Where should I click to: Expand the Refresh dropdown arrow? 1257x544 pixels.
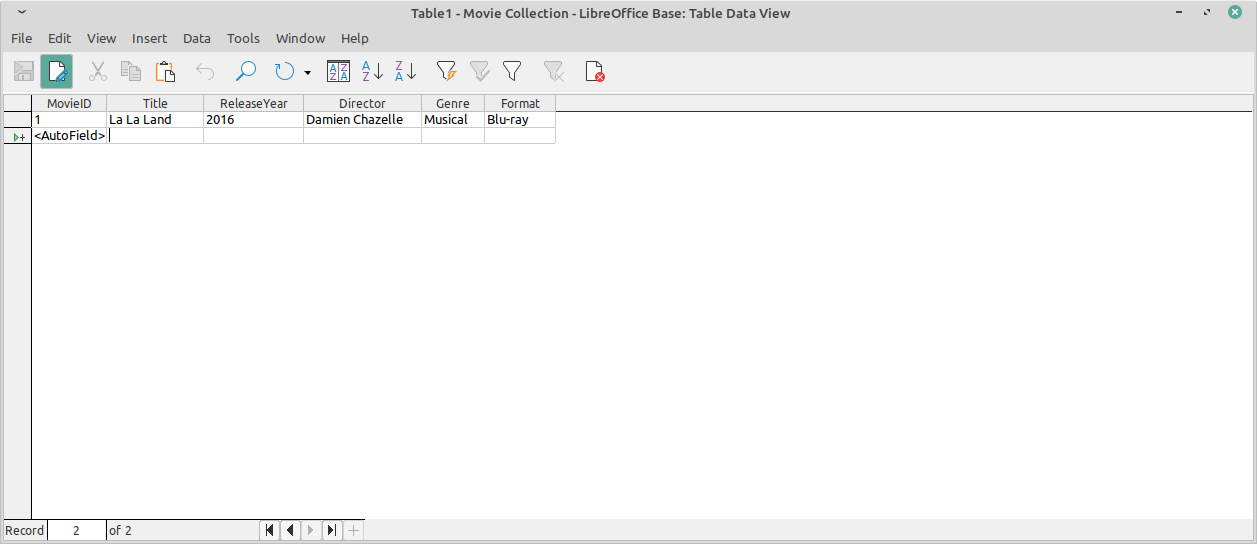click(307, 72)
